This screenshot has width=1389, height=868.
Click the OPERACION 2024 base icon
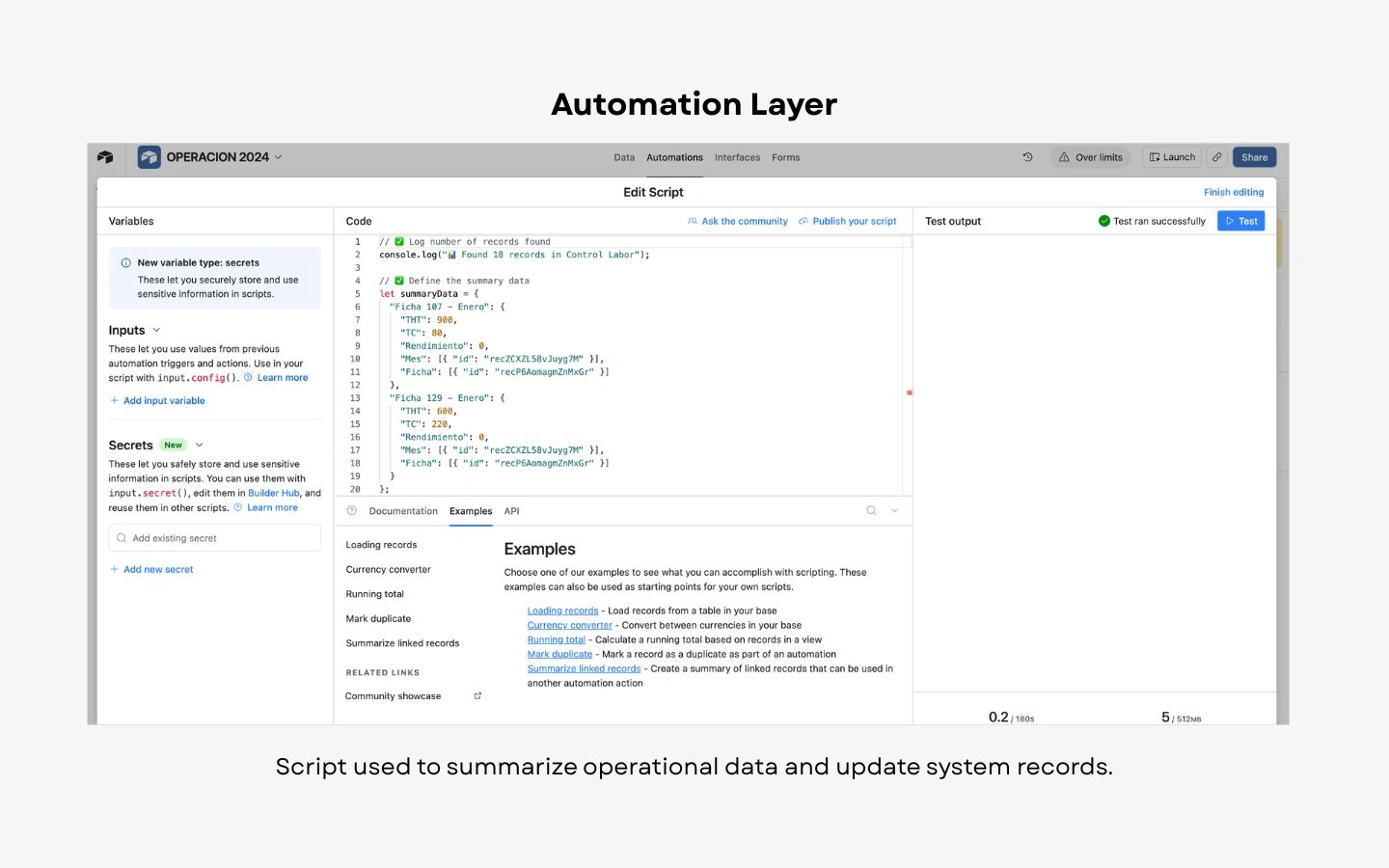(149, 157)
